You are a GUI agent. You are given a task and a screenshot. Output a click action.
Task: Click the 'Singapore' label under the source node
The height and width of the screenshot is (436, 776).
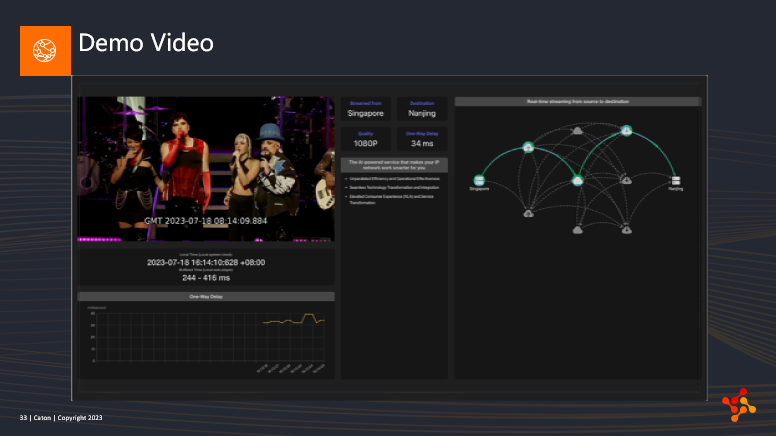click(x=479, y=189)
